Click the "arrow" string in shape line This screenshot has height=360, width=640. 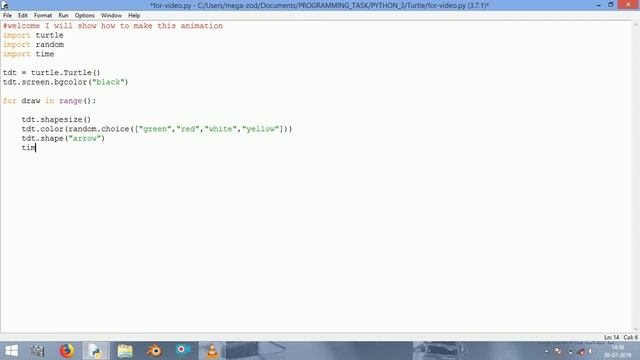84,138
